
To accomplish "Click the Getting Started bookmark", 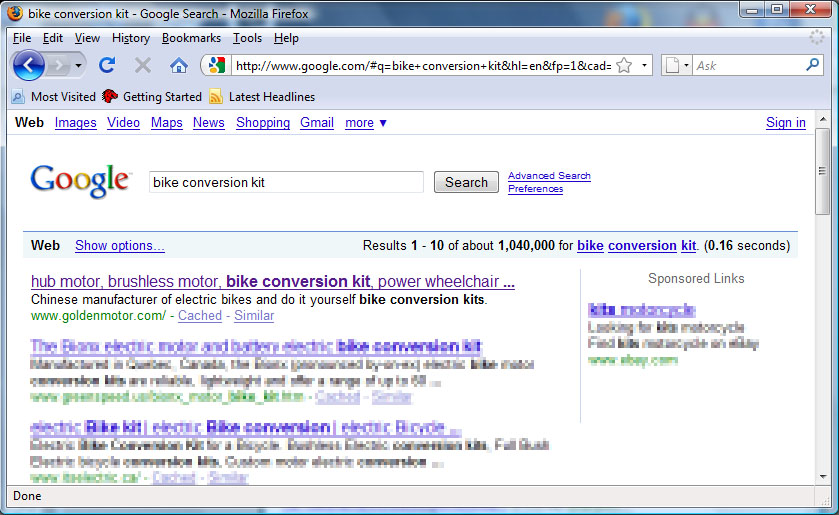I will (152, 97).
